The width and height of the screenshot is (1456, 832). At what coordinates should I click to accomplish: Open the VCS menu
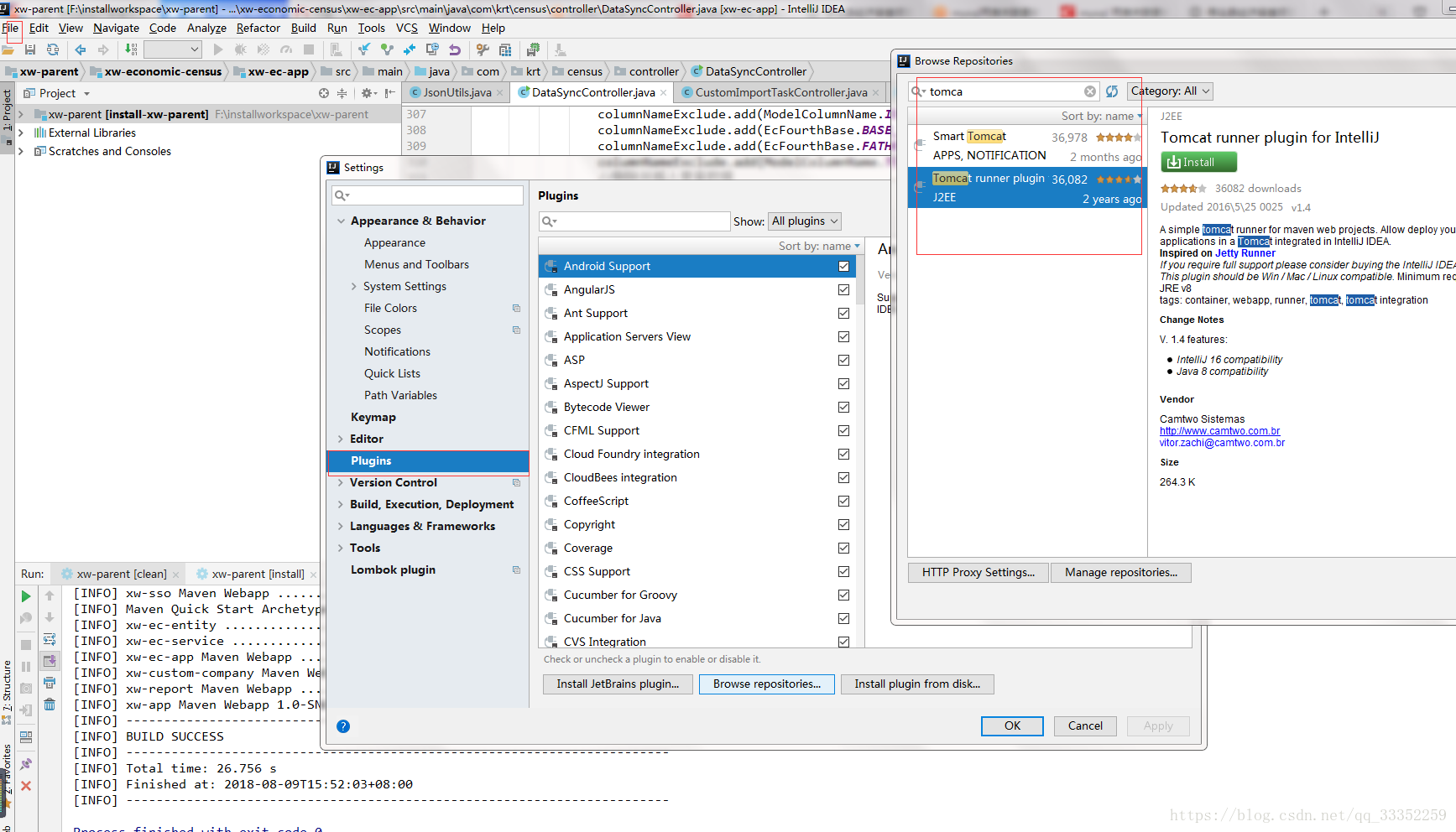click(406, 28)
